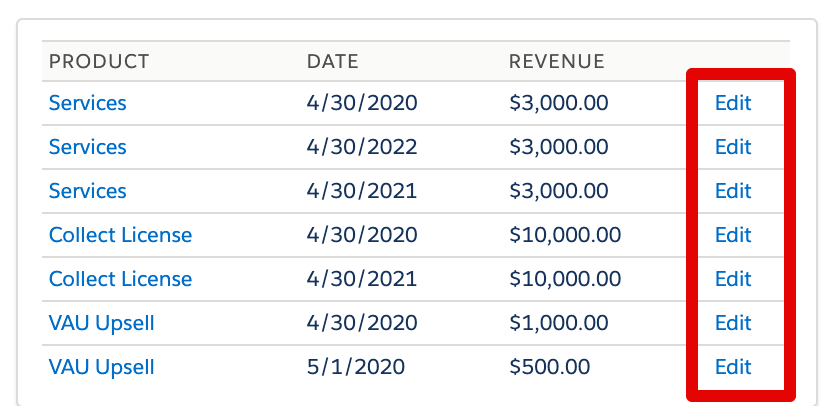Click the DATE column header
This screenshot has width=838, height=406.
pos(332,62)
